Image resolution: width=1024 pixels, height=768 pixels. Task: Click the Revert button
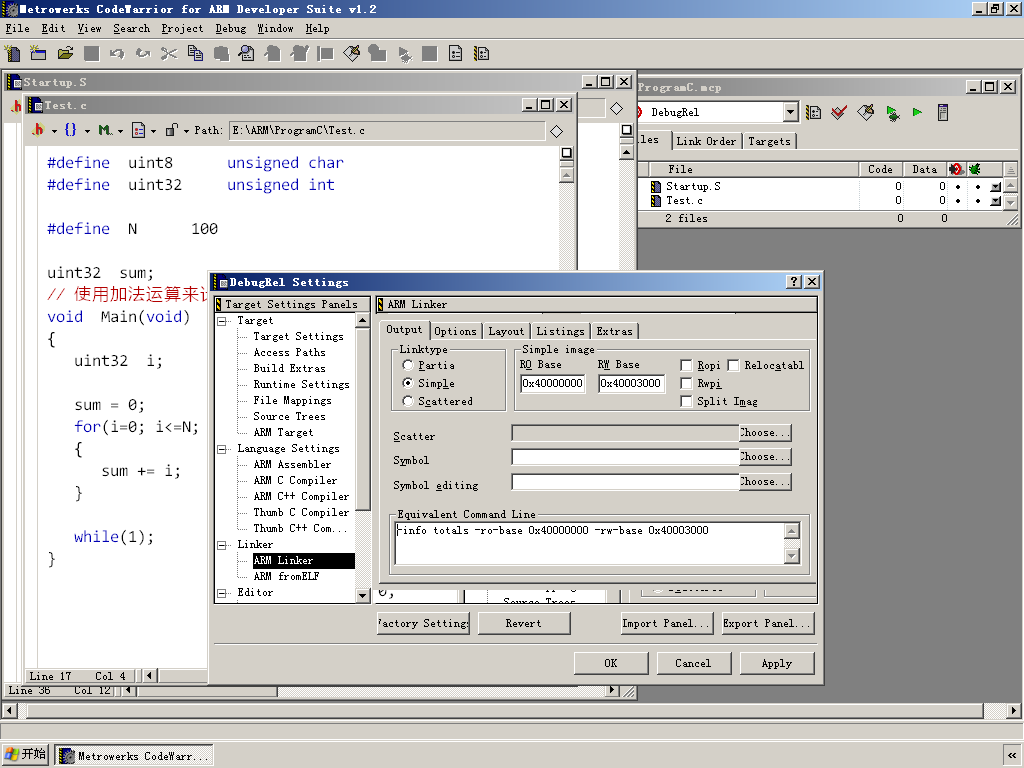coord(524,623)
